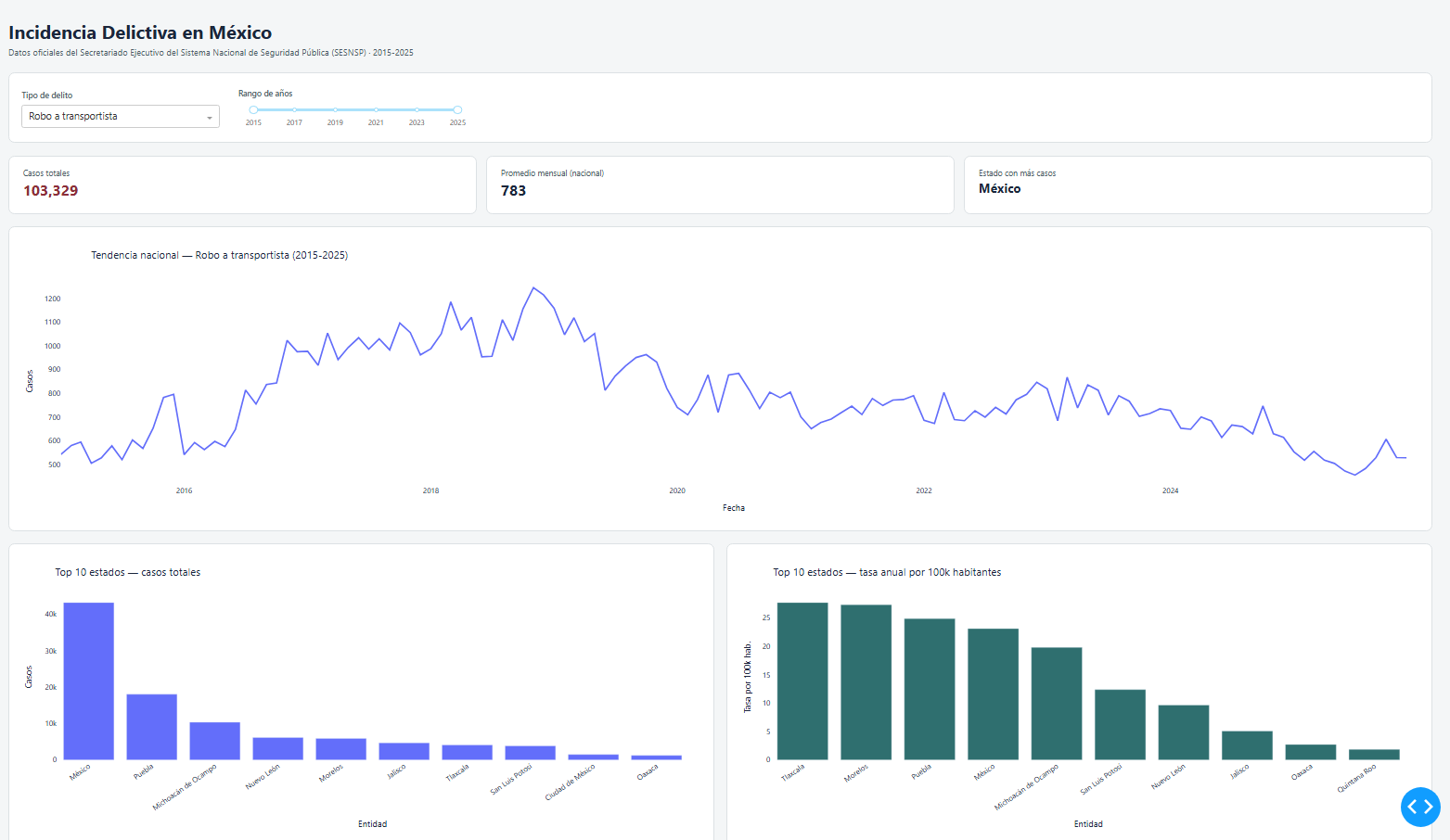Click the Estado con más casos México card
This screenshot has height=840, width=1450.
pyautogui.click(x=1198, y=185)
